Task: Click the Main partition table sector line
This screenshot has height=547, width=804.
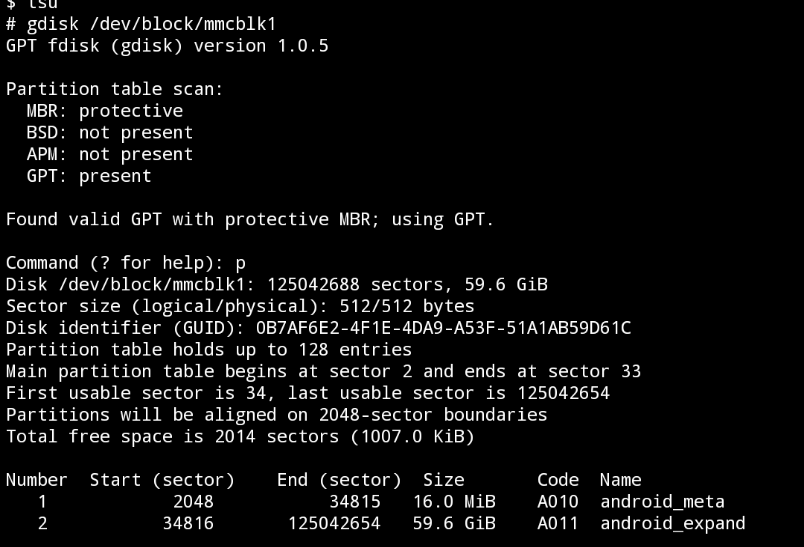Action: (324, 372)
